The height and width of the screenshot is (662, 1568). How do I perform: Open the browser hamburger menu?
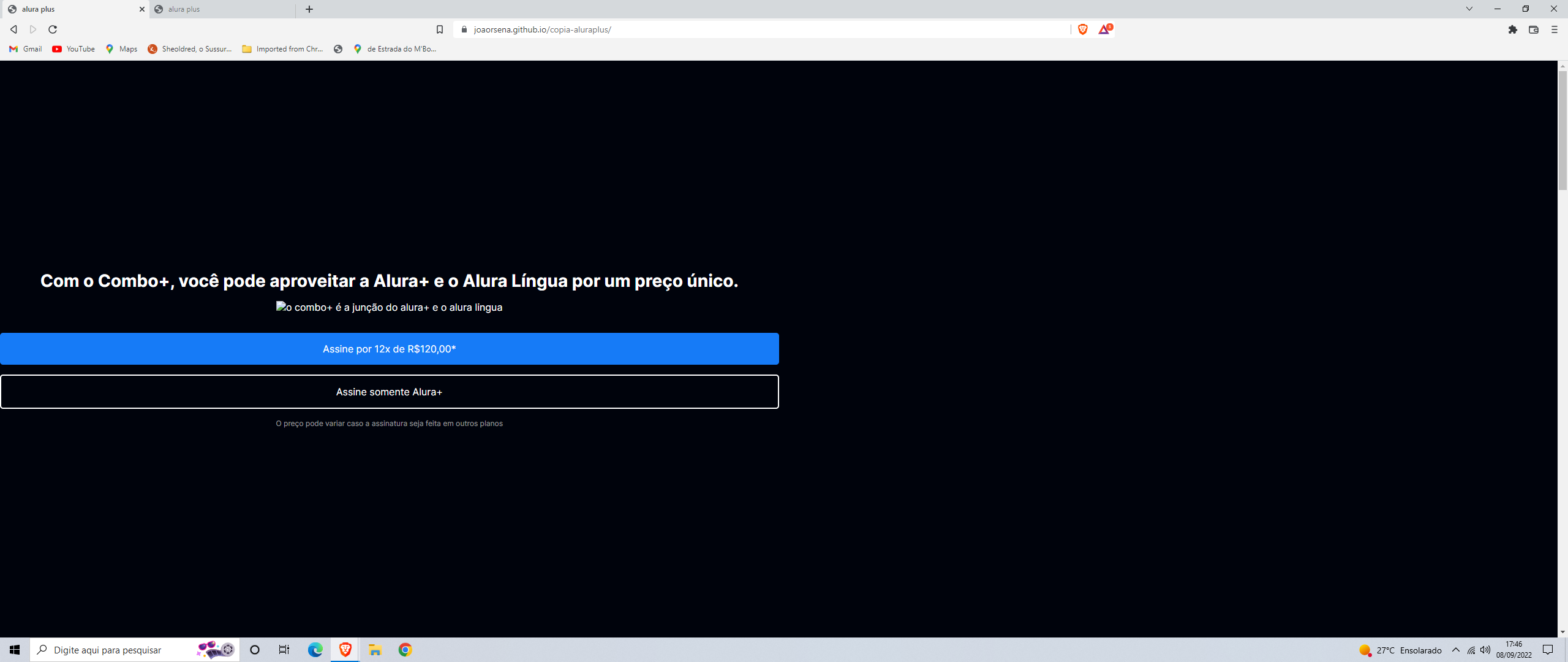pyautogui.click(x=1554, y=29)
